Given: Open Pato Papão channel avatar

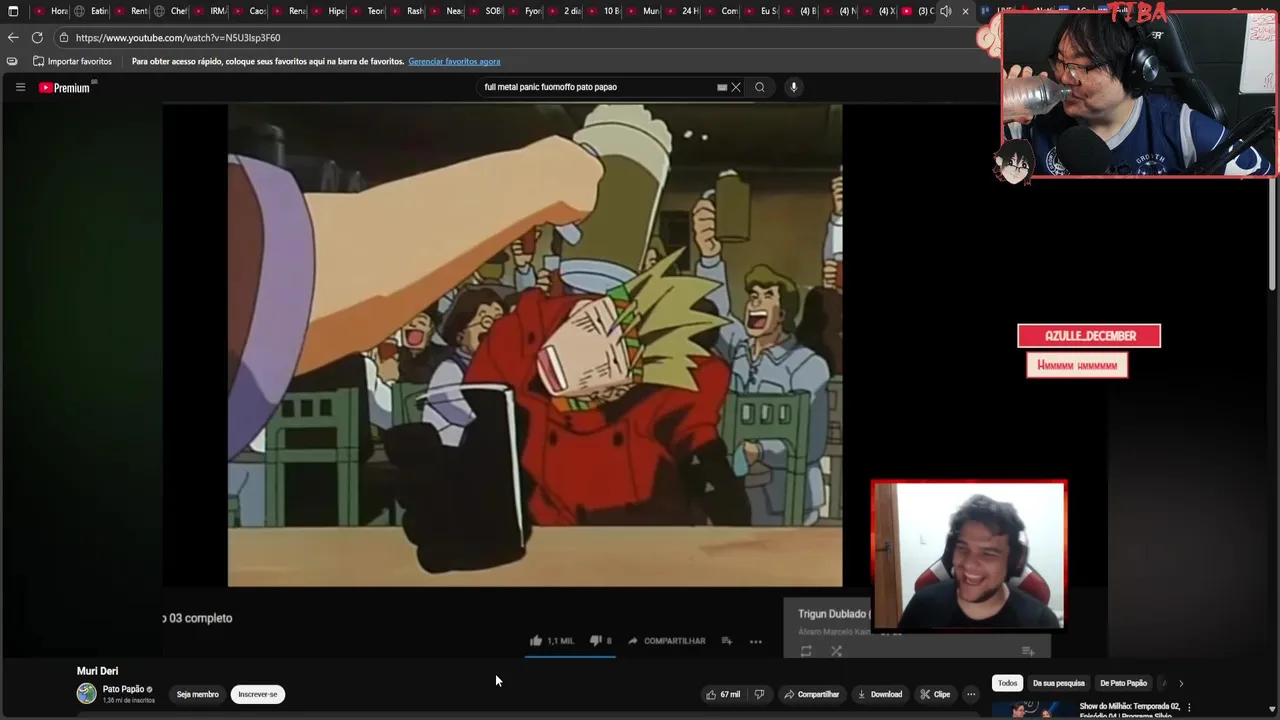Looking at the screenshot, I should 87,693.
